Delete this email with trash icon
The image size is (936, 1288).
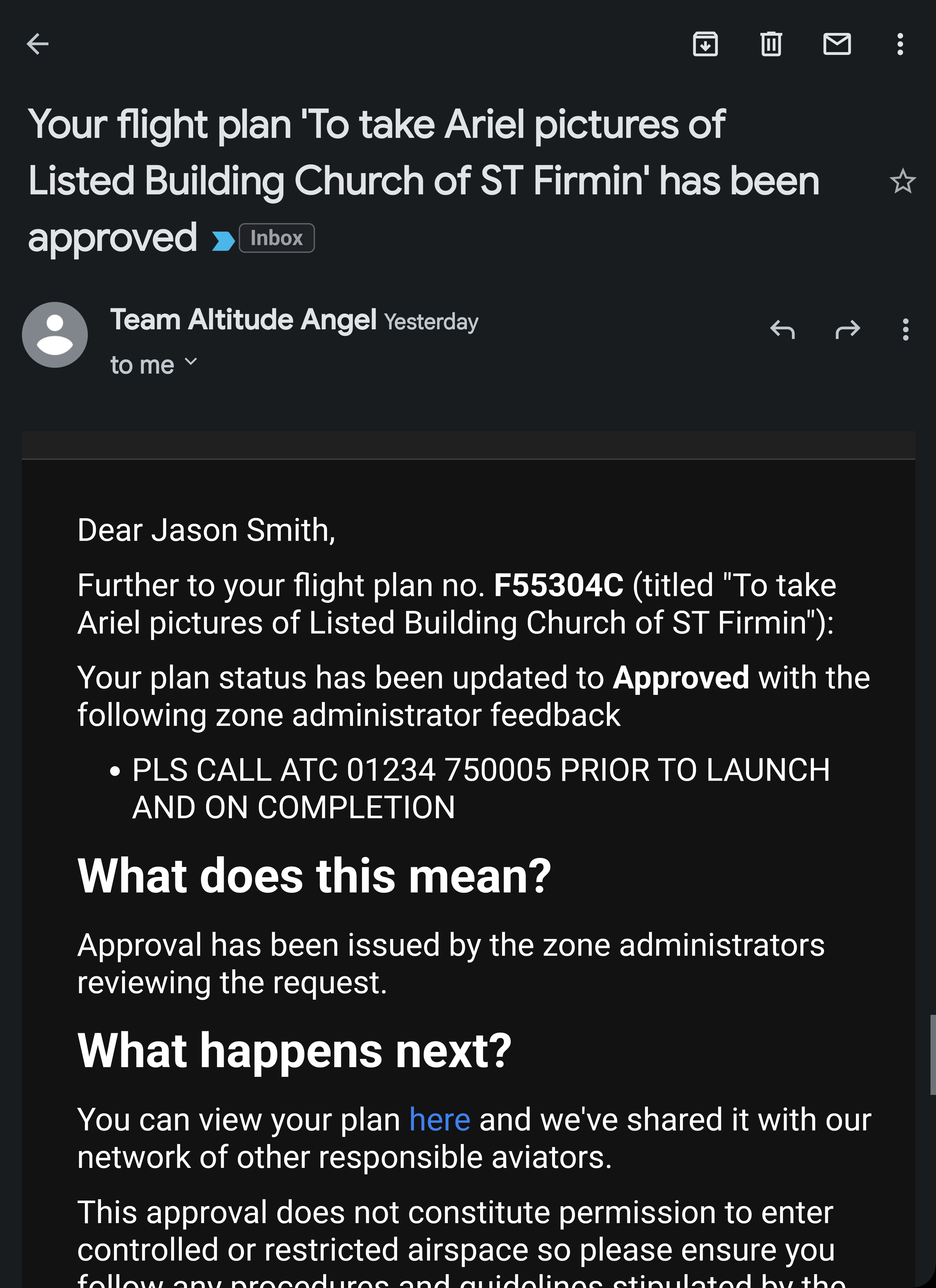[771, 44]
